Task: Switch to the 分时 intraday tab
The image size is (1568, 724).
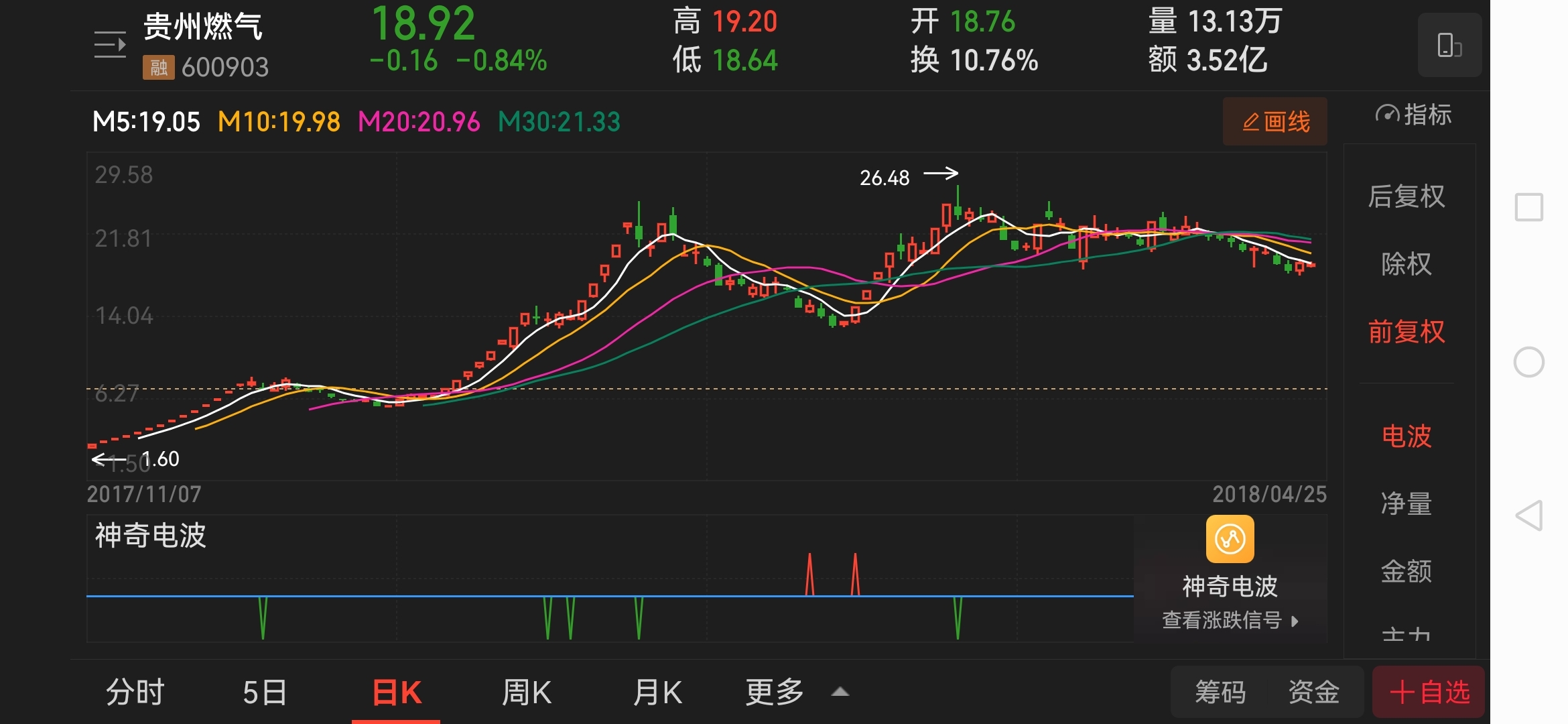Action: click(x=135, y=692)
